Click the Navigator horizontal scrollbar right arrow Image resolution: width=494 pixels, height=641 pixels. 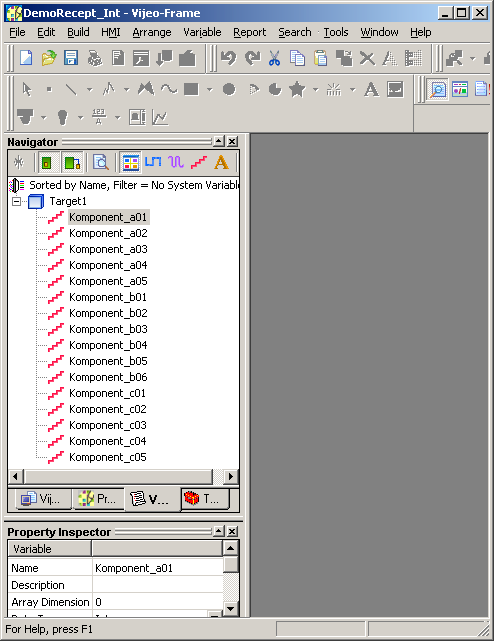(231, 476)
